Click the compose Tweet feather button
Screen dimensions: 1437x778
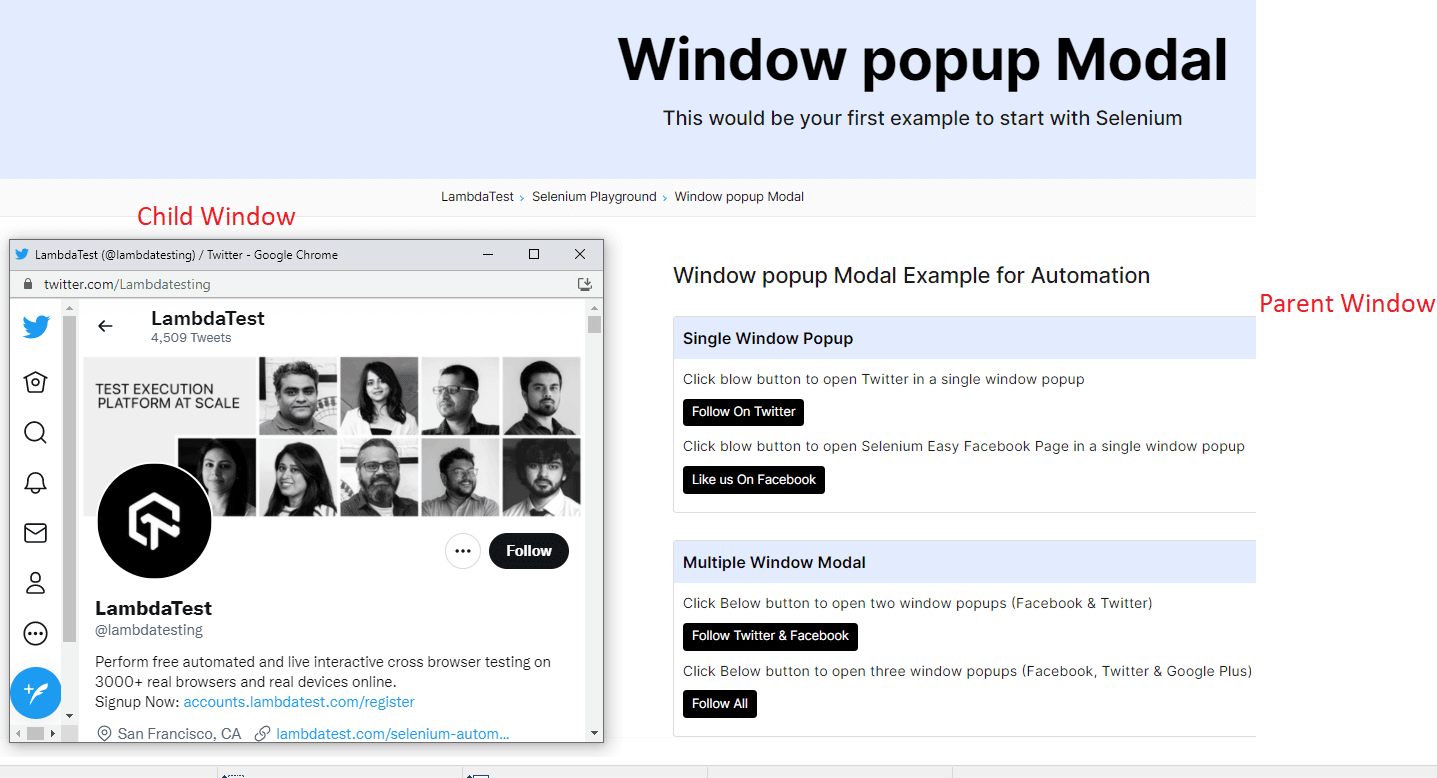point(35,692)
